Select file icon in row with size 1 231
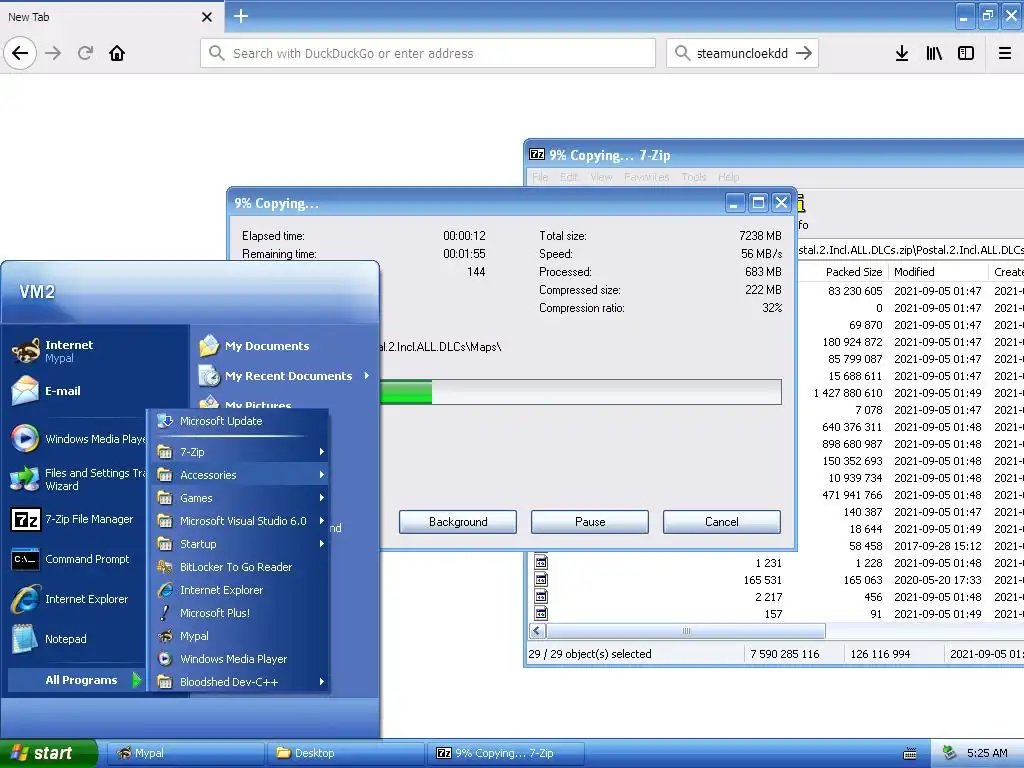Image resolution: width=1024 pixels, height=768 pixels. (x=541, y=562)
